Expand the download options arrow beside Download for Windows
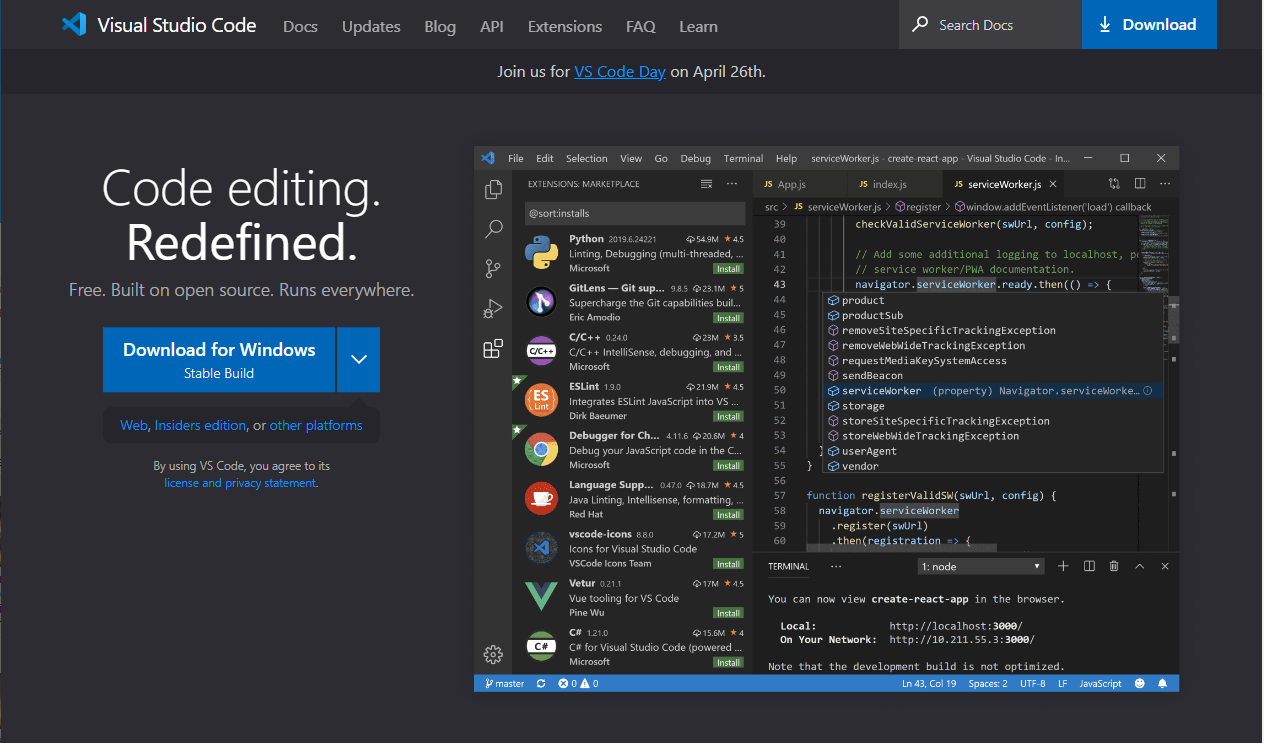Screen dimensions: 1264x743 359,359
